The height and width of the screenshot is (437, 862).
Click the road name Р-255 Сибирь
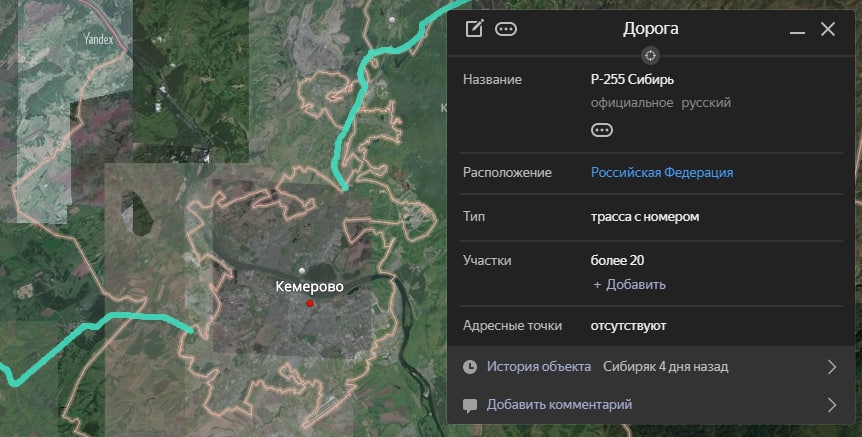[632, 79]
